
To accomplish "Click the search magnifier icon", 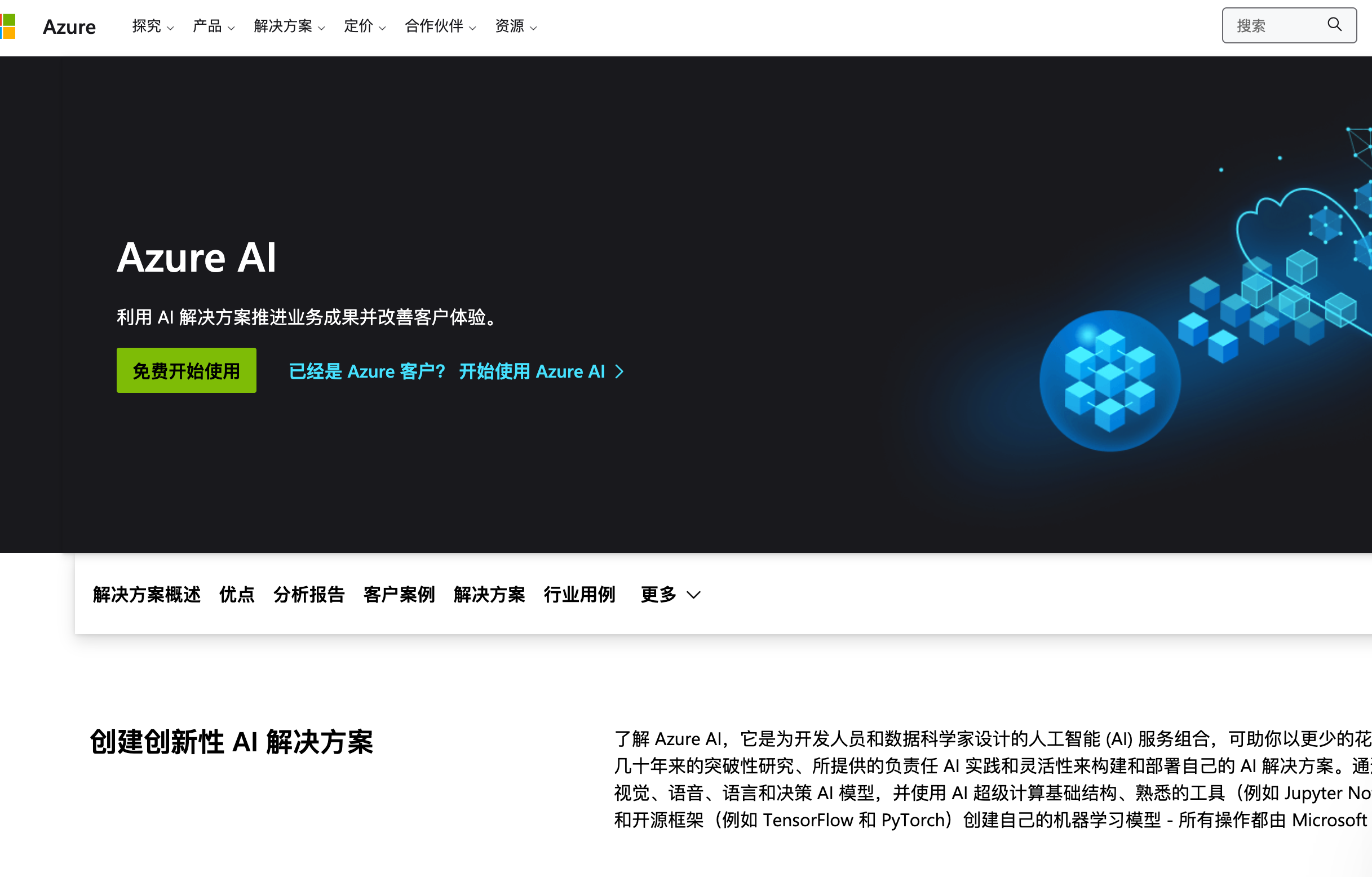I will click(x=1334, y=24).
